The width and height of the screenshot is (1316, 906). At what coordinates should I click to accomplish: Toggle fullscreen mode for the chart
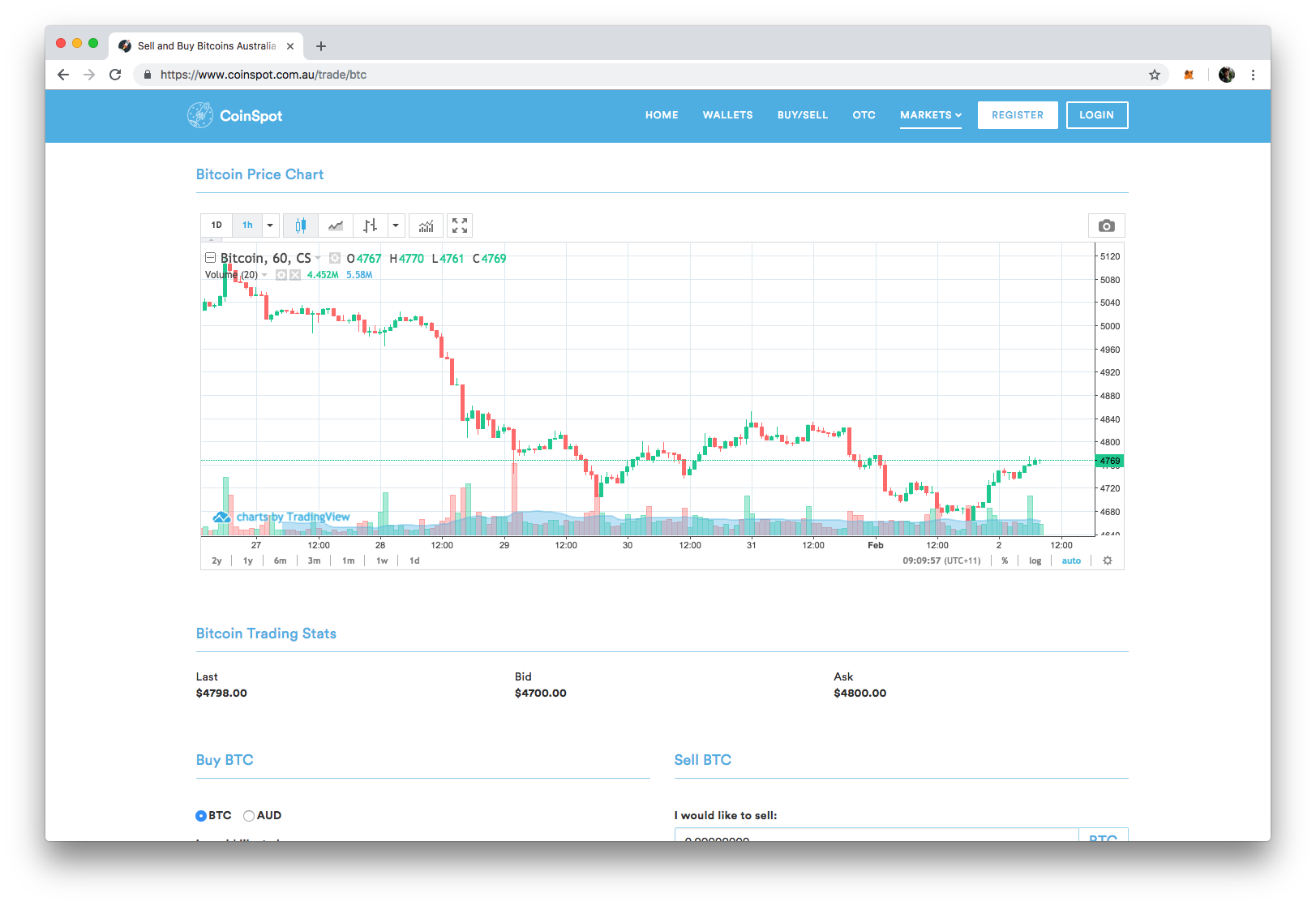tap(460, 225)
